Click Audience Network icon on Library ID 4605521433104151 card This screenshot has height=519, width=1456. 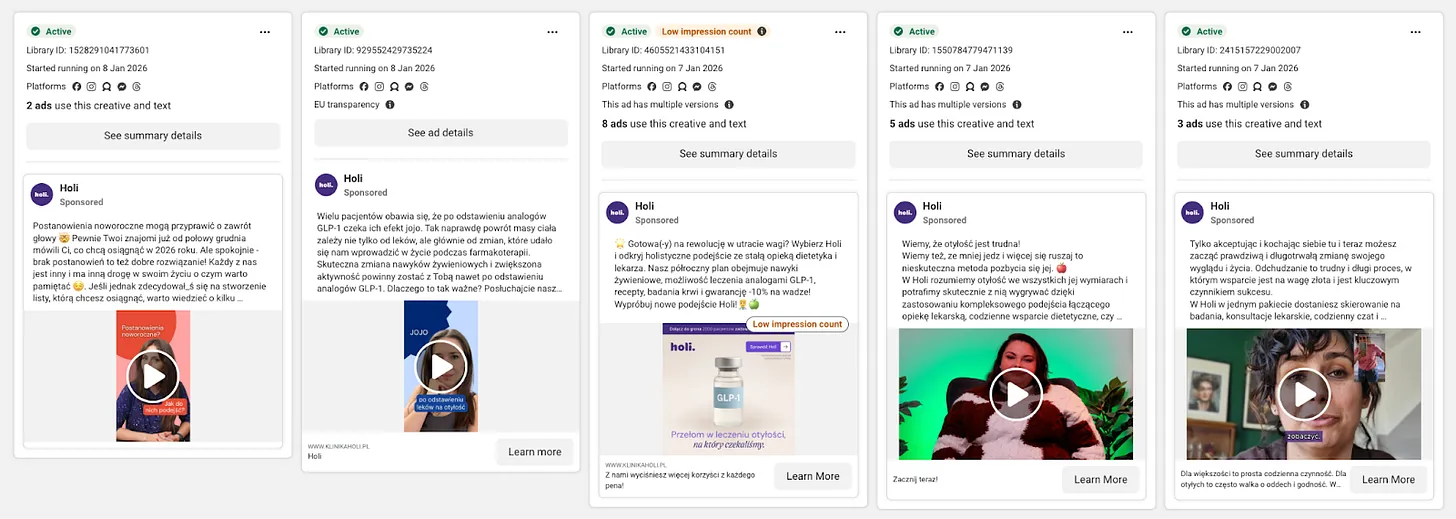tap(683, 87)
